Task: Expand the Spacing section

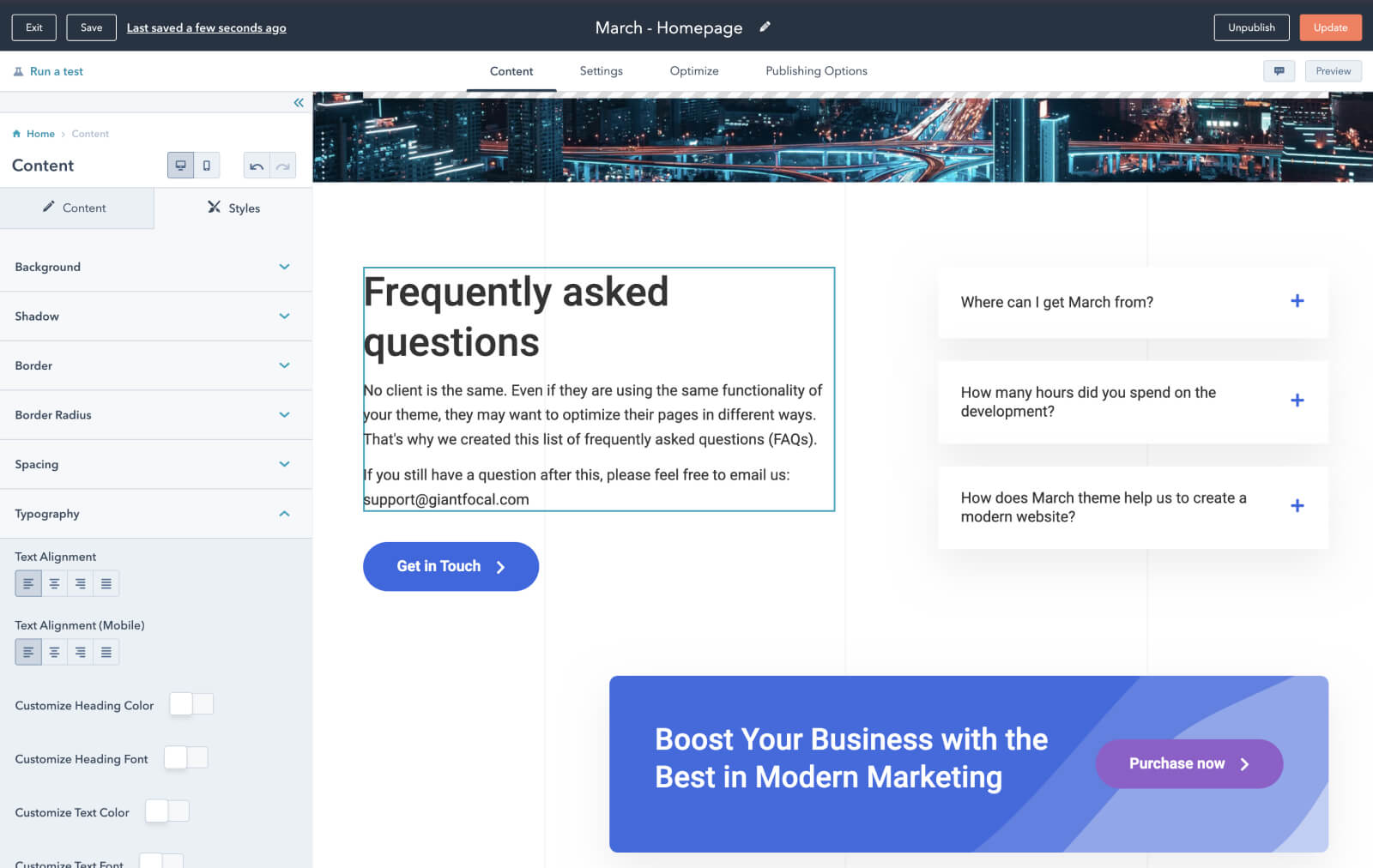Action: point(155,464)
